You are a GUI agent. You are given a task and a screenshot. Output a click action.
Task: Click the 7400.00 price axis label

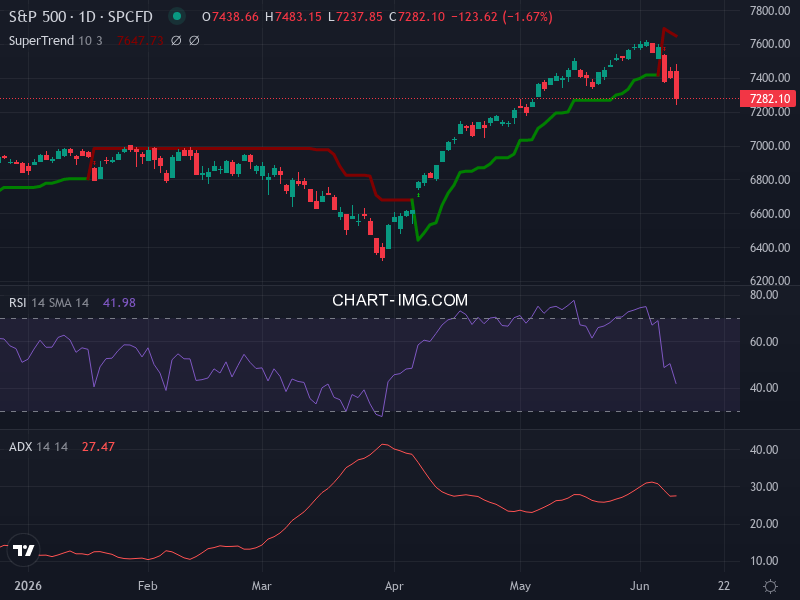pyautogui.click(x=769, y=78)
